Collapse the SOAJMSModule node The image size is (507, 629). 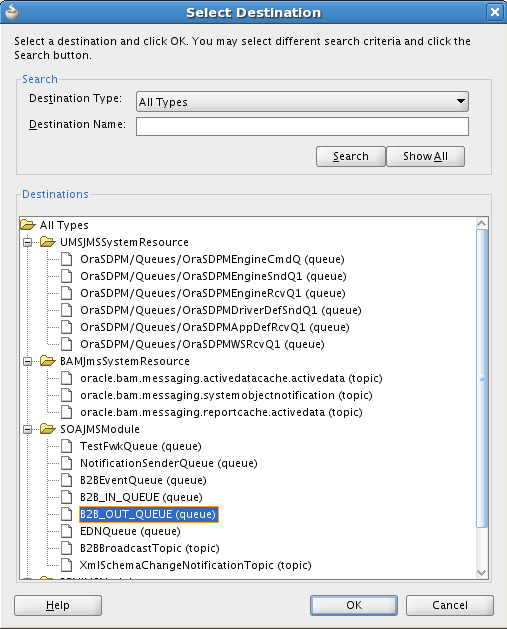(28, 429)
